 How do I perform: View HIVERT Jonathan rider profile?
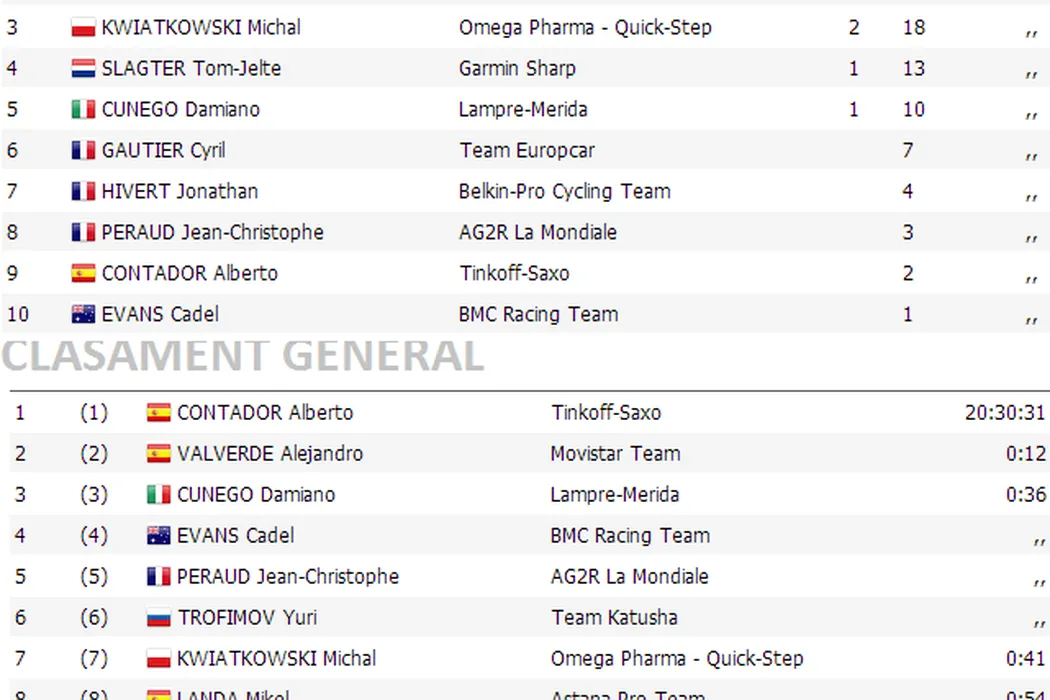tap(179, 192)
